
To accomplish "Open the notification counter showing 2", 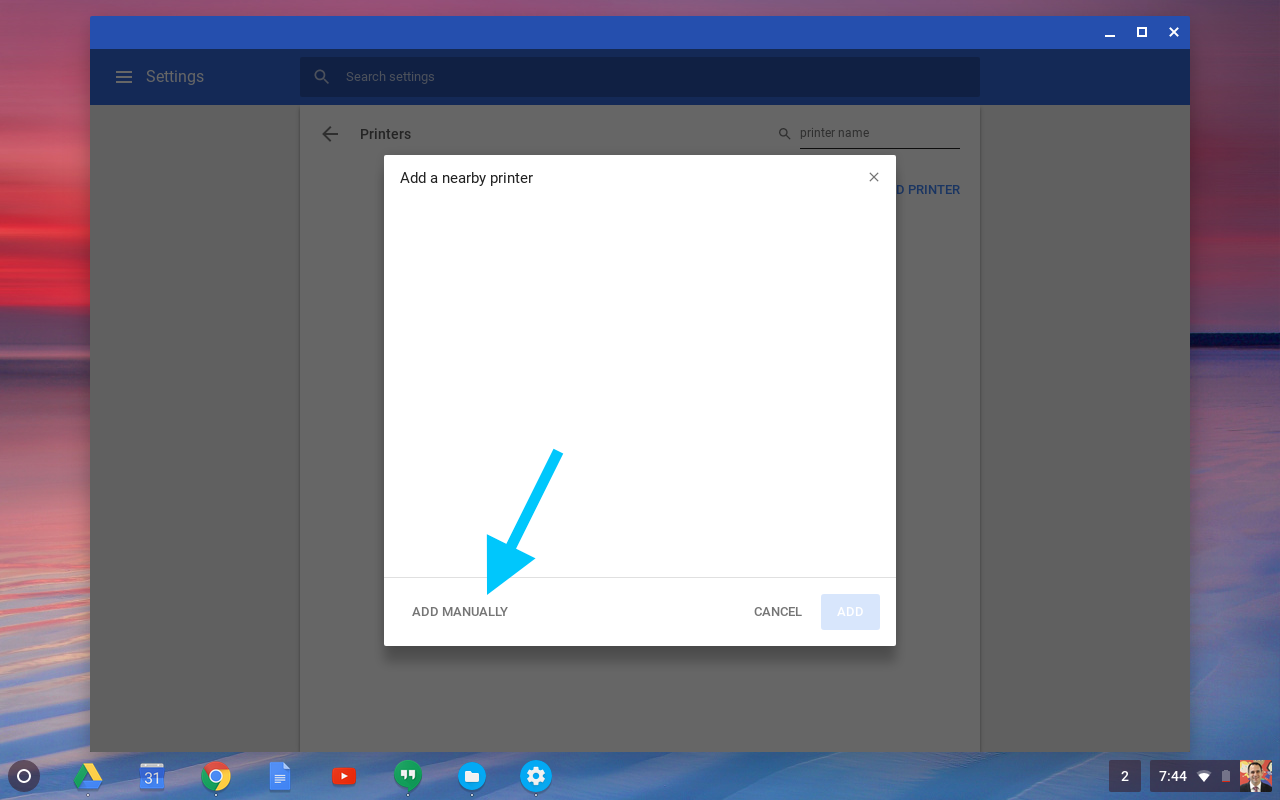I will 1125,776.
